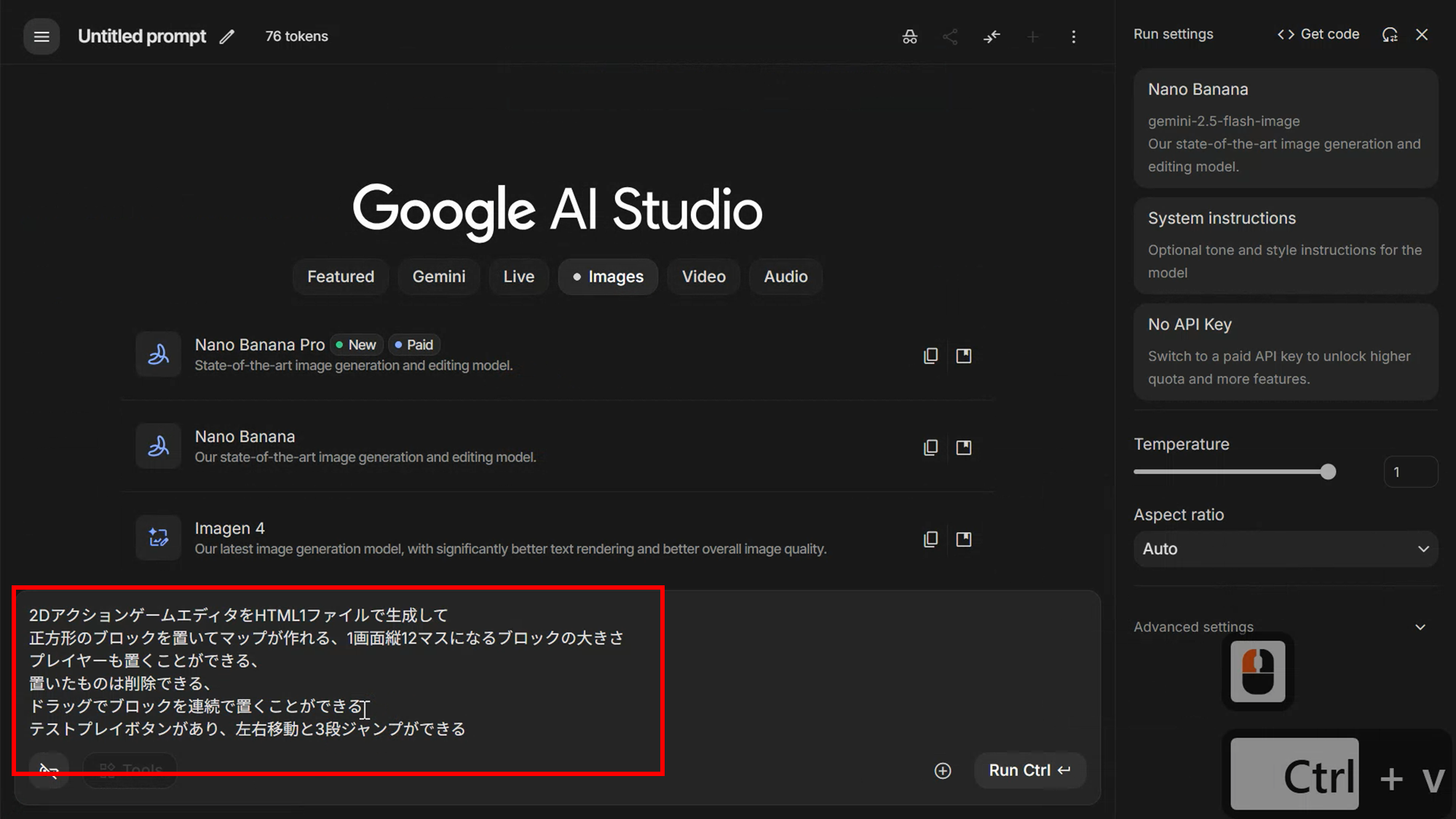Image resolution: width=1456 pixels, height=819 pixels.
Task: Open Nano Banana Pro with its arrow-box icon
Action: (964, 356)
